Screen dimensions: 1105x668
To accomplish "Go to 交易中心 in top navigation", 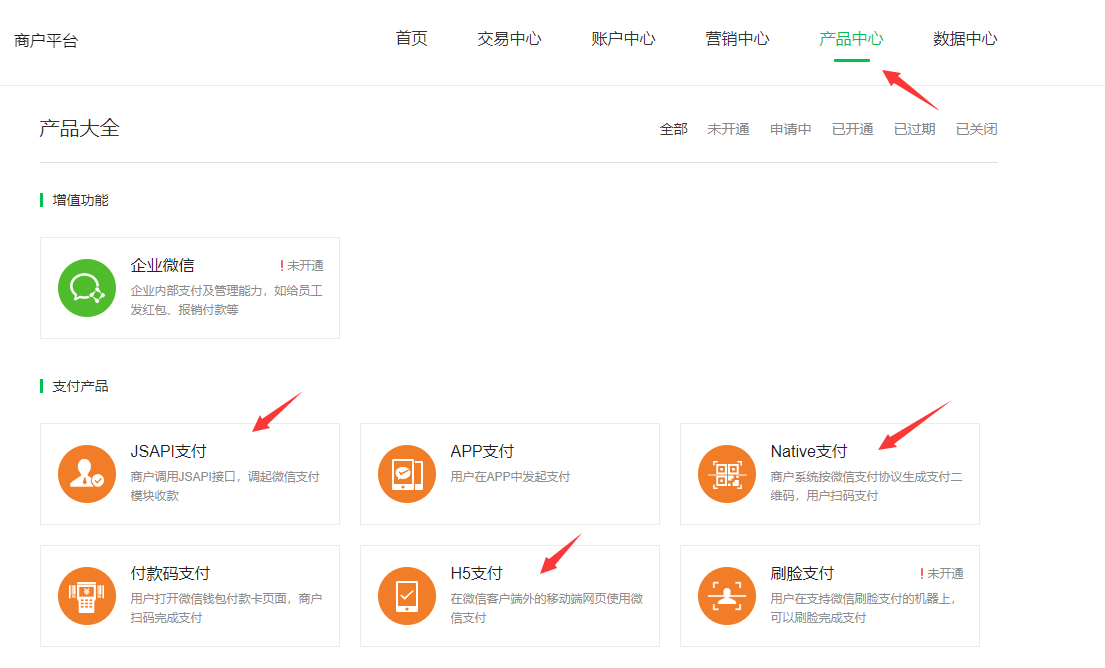I will tap(509, 39).
